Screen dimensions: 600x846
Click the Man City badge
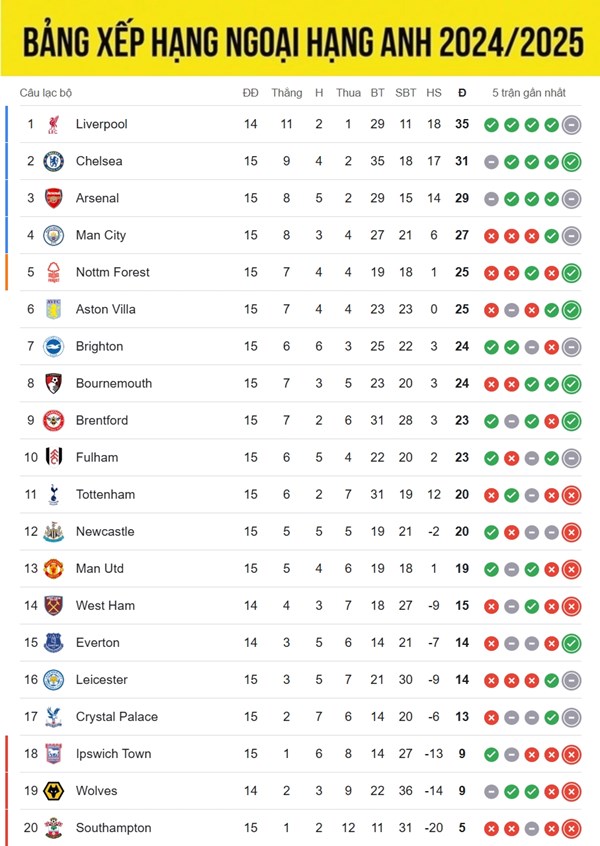click(53, 235)
